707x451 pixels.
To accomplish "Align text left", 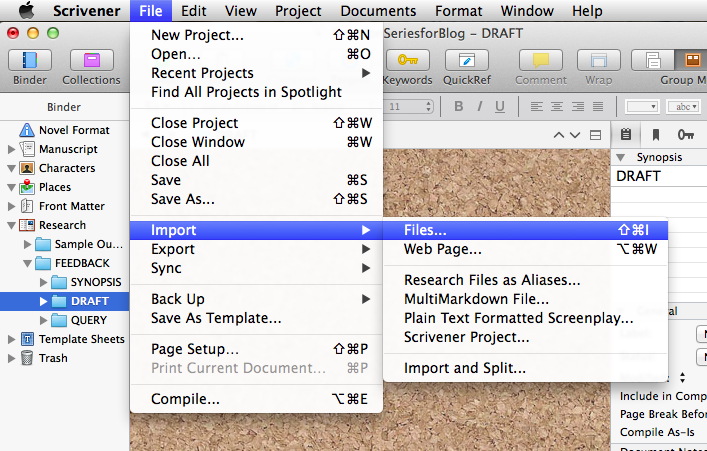I will coord(536,106).
